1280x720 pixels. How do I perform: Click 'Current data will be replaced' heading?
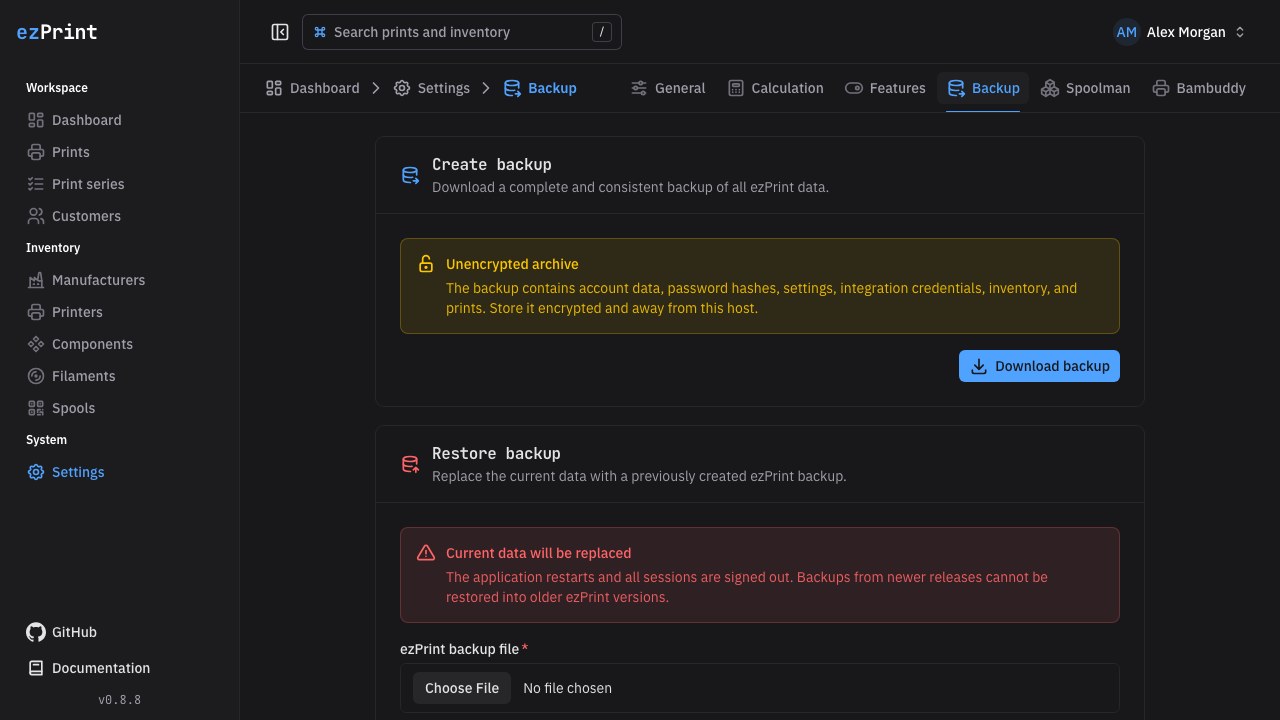[538, 553]
